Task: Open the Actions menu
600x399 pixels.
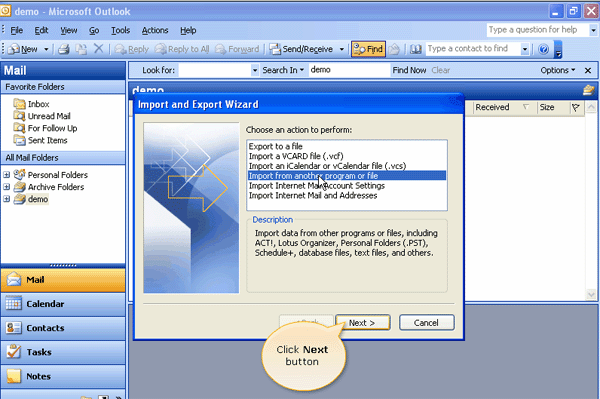Action: click(x=155, y=30)
